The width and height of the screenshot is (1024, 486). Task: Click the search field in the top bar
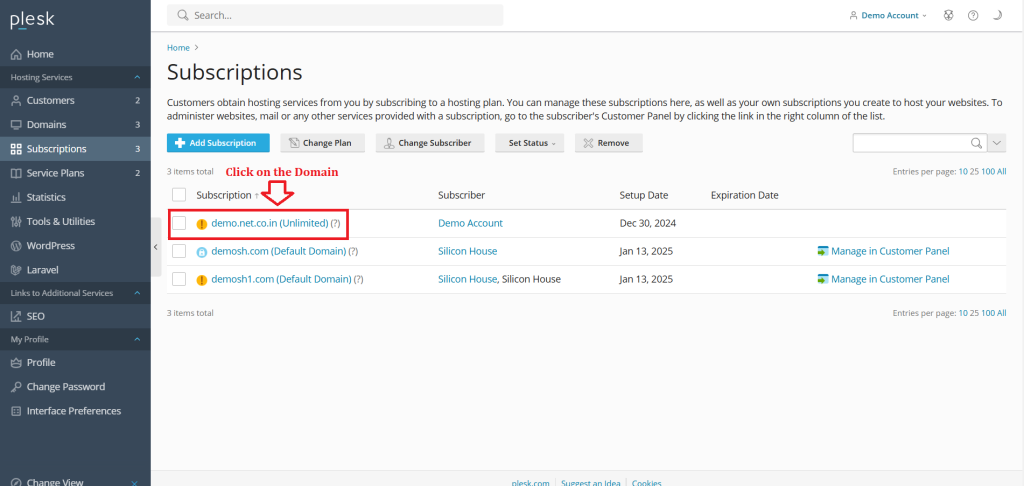click(335, 15)
